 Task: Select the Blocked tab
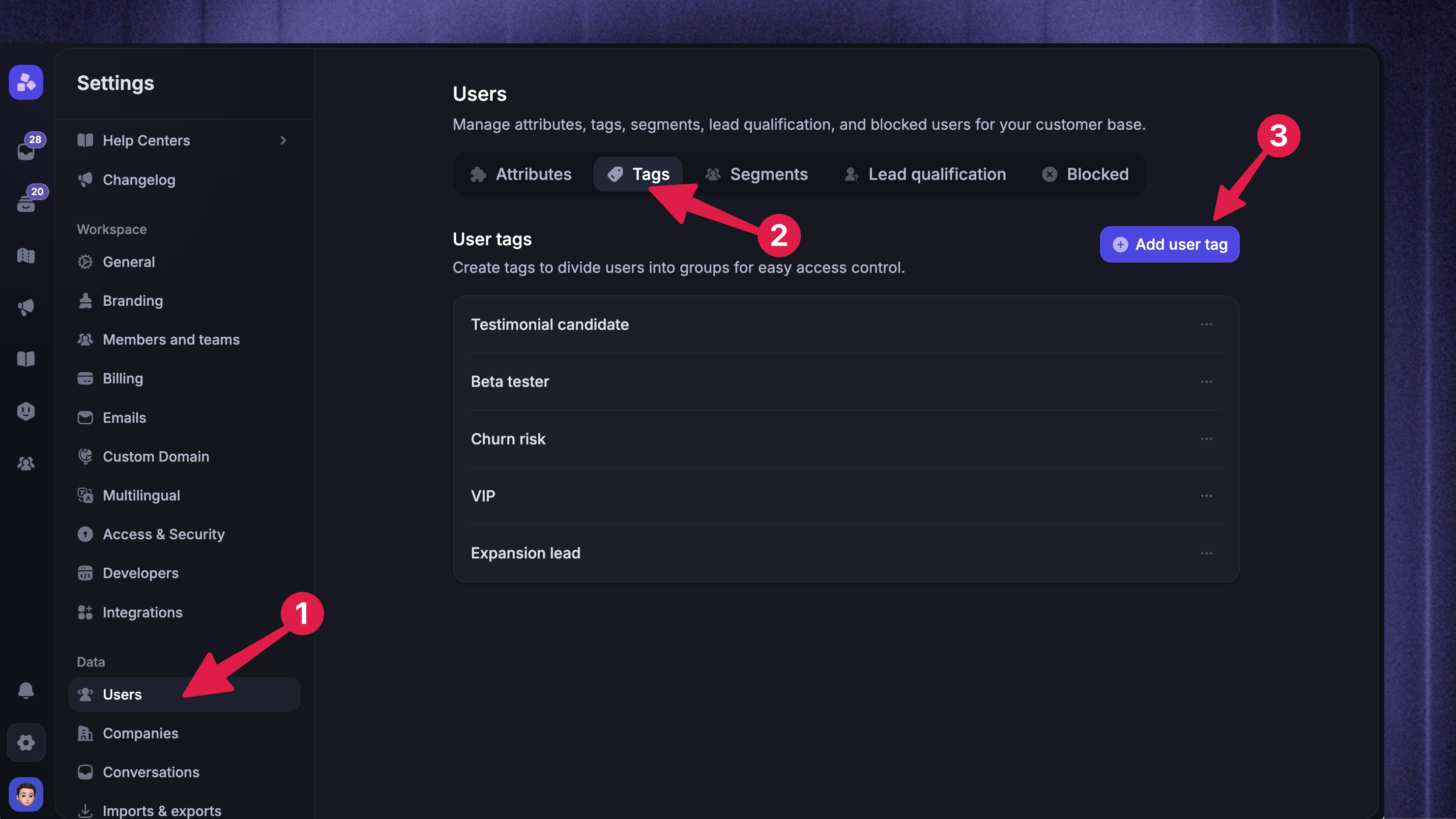1085,174
